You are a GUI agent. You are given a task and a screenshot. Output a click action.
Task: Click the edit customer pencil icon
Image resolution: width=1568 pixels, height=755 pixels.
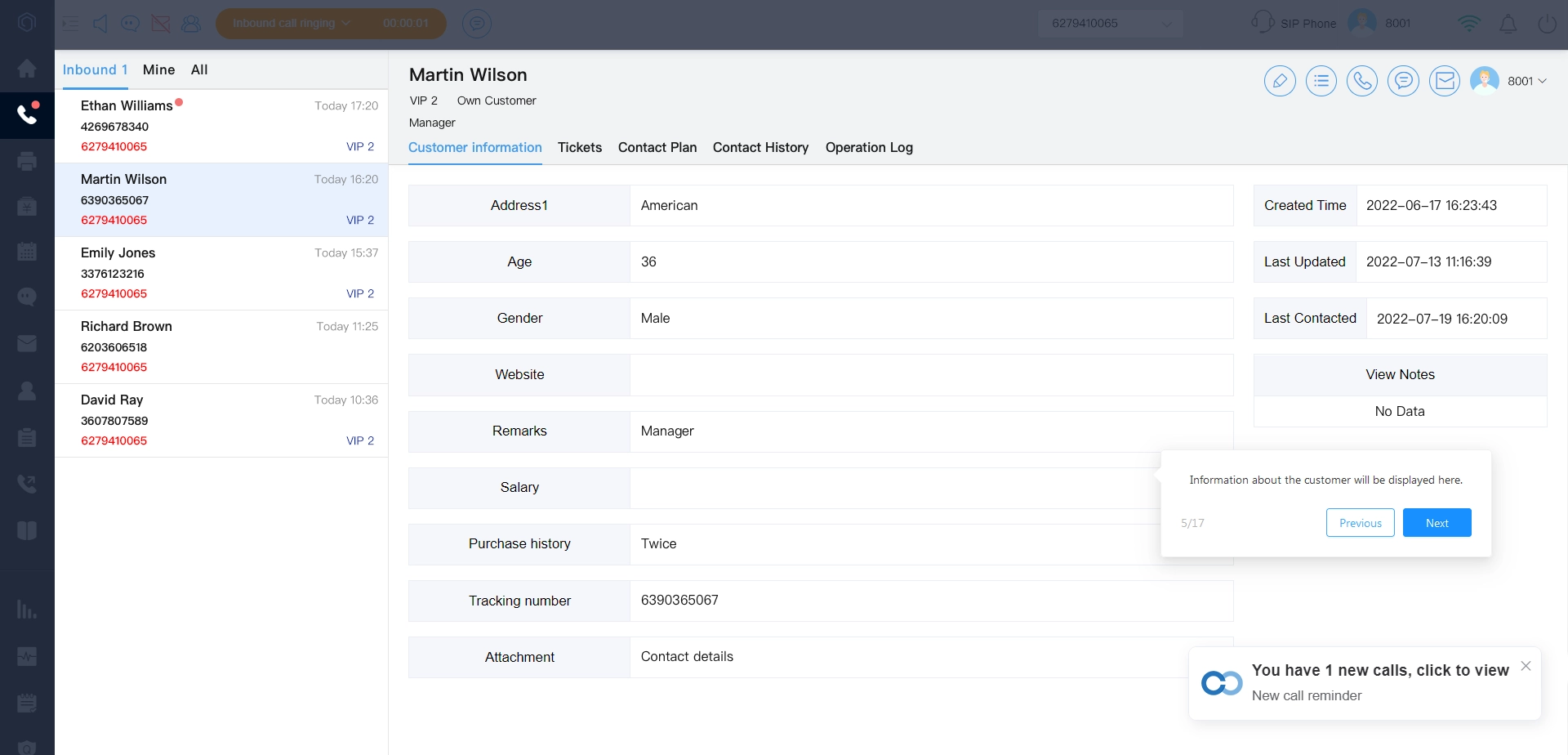pyautogui.click(x=1280, y=81)
